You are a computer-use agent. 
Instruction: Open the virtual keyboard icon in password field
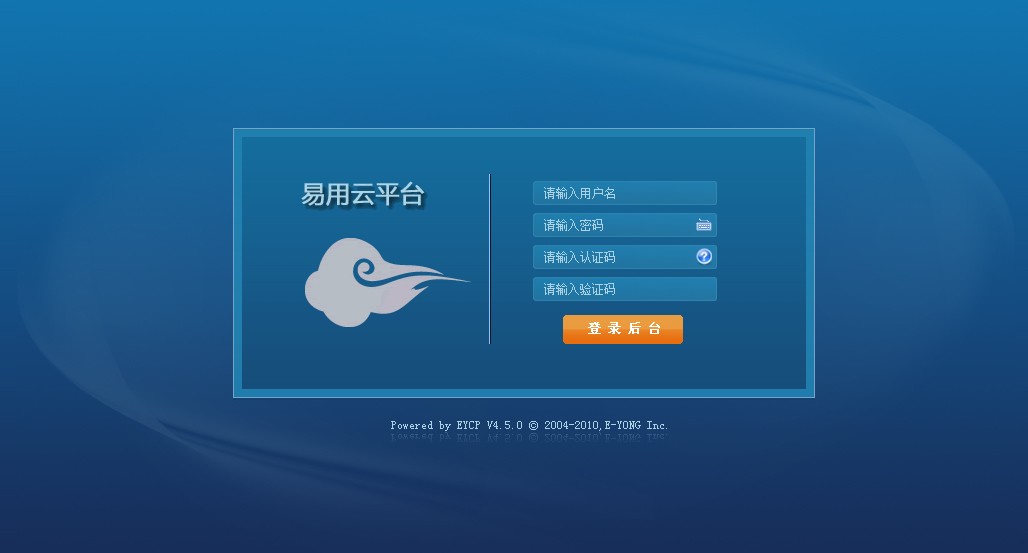tap(703, 225)
